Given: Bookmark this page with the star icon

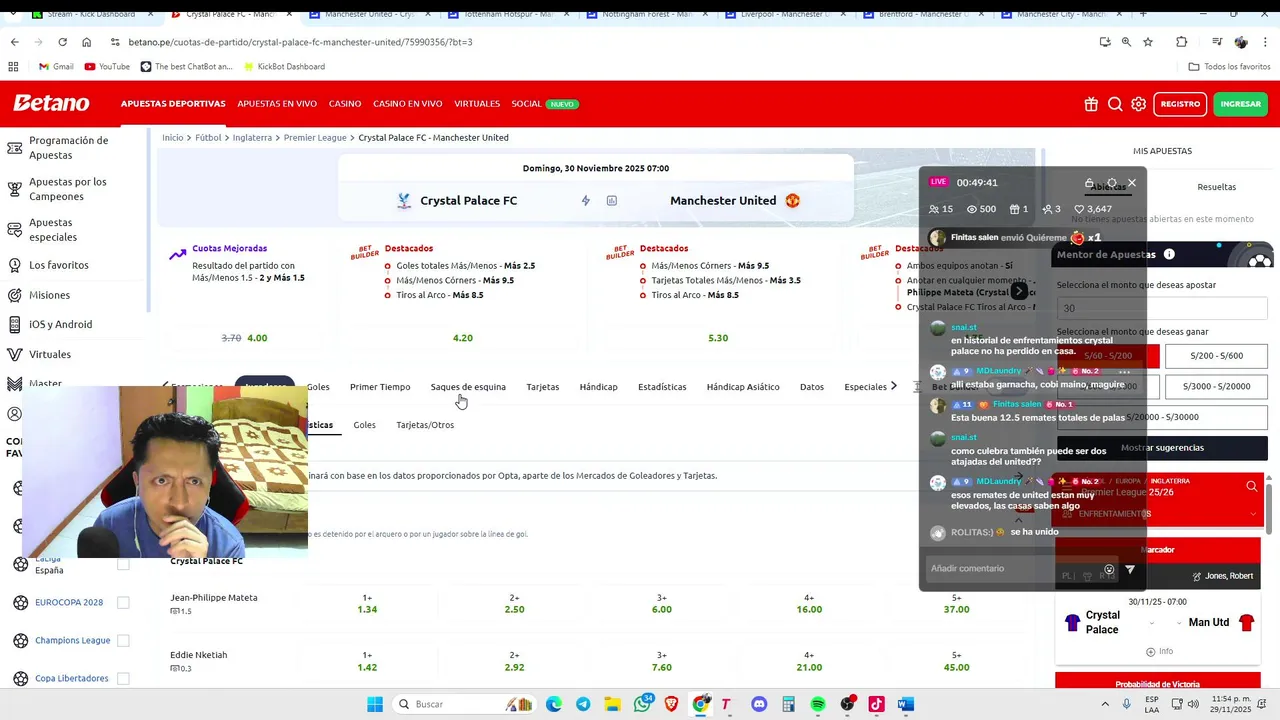Looking at the screenshot, I should tap(1148, 42).
